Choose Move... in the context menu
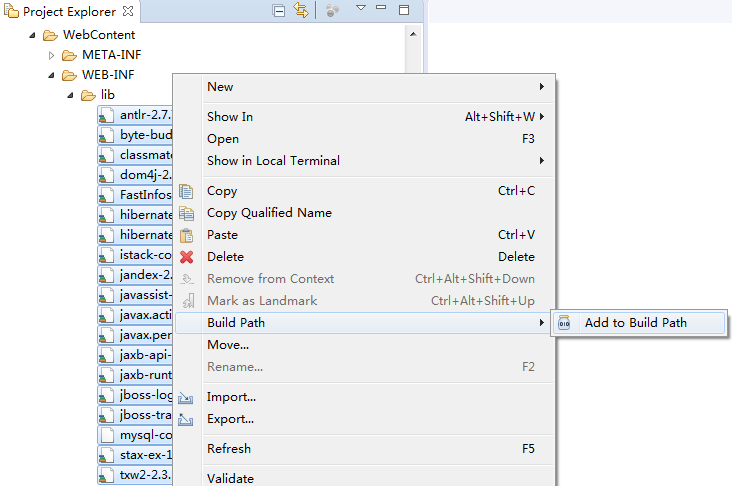The image size is (732, 486). 364,345
